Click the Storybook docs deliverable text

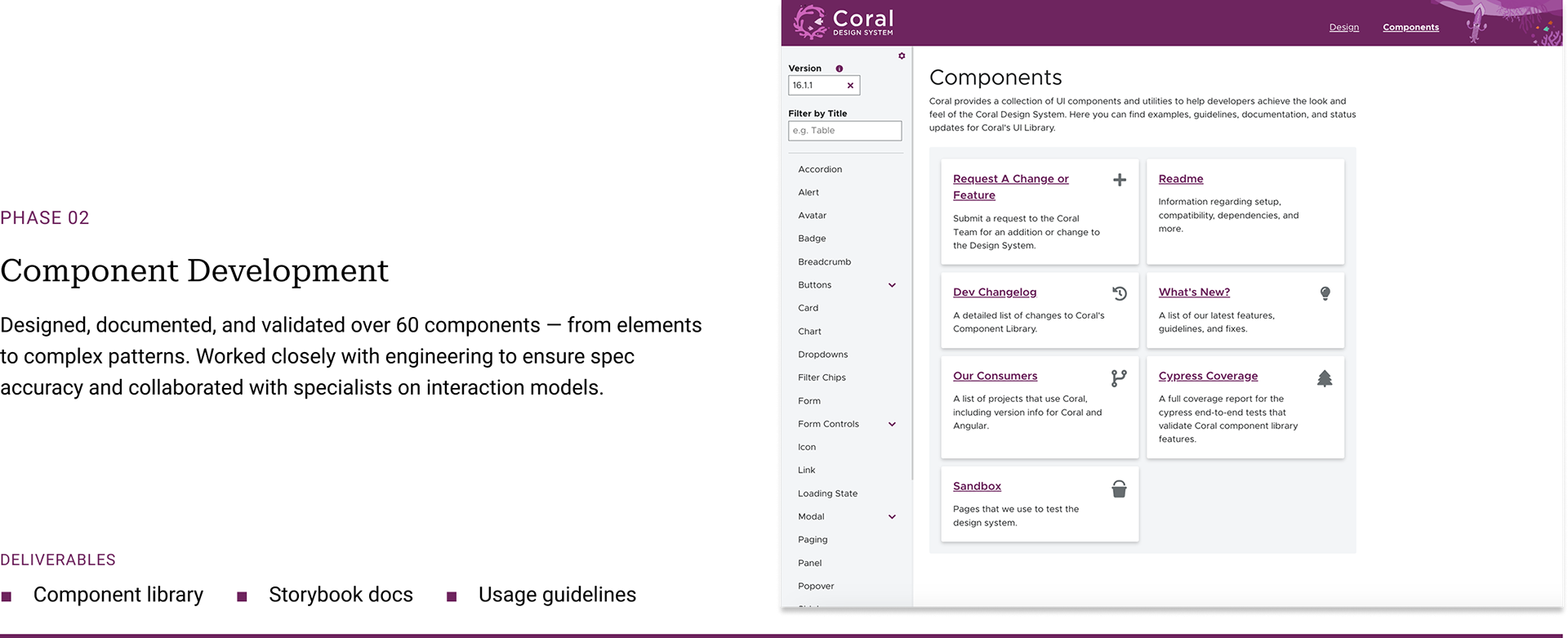341,595
